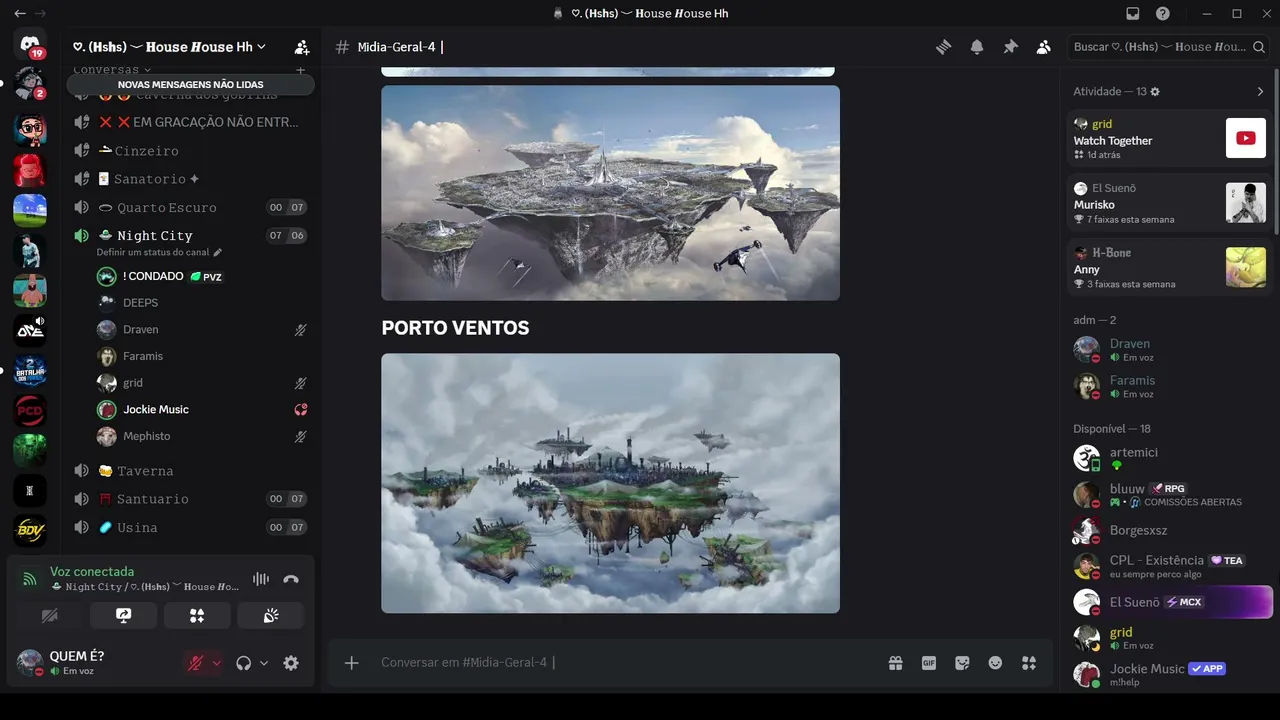Open Direct Messages home icon

click(x=30, y=44)
